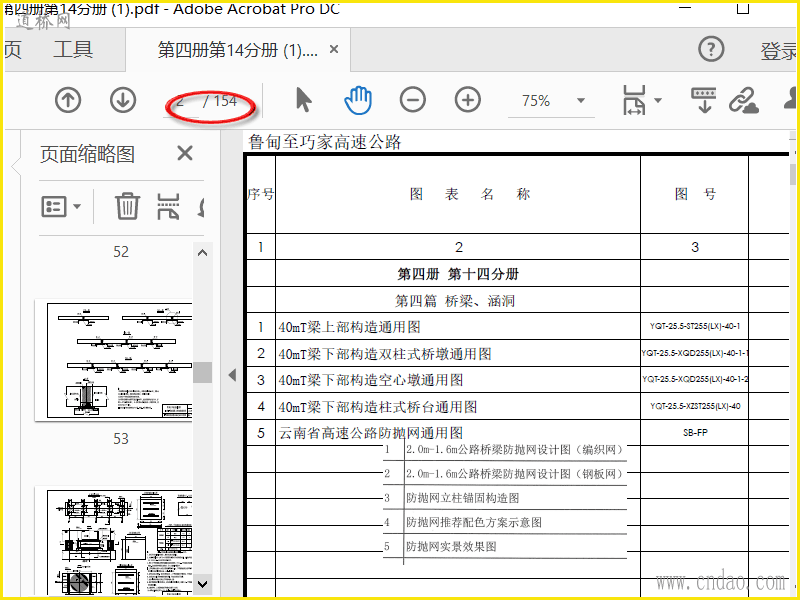Viewport: 800px width, 600px height.
Task: Click the page number input field
Action: click(x=180, y=101)
